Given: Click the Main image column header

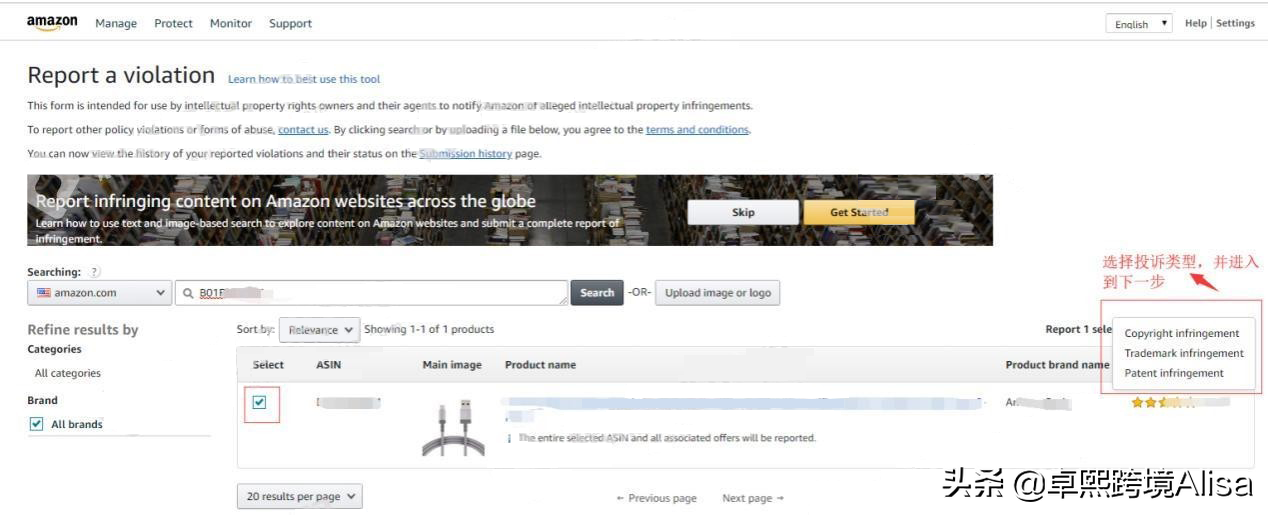Looking at the screenshot, I should 452,365.
